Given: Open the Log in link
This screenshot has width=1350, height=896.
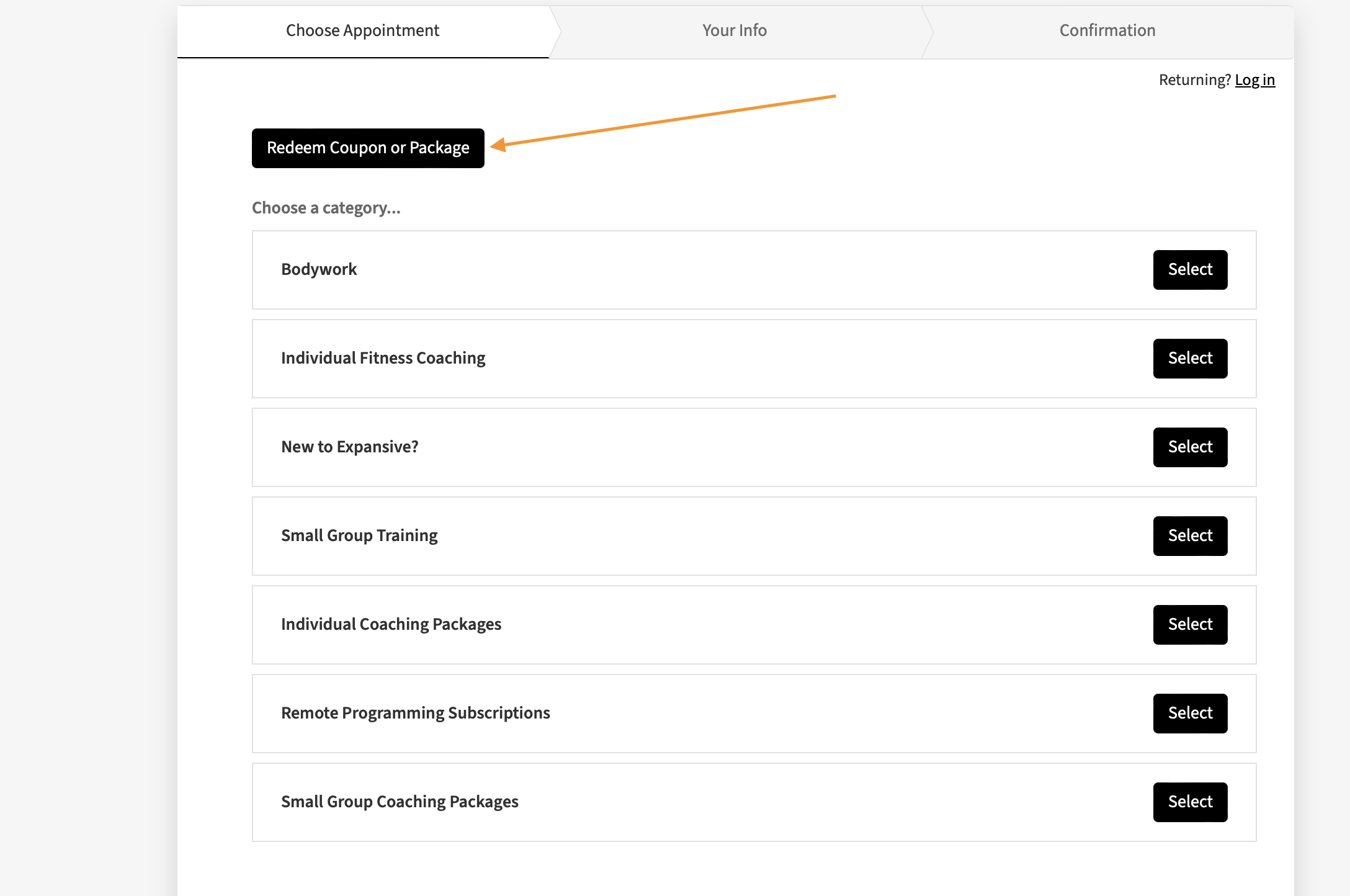Looking at the screenshot, I should pyautogui.click(x=1254, y=80).
